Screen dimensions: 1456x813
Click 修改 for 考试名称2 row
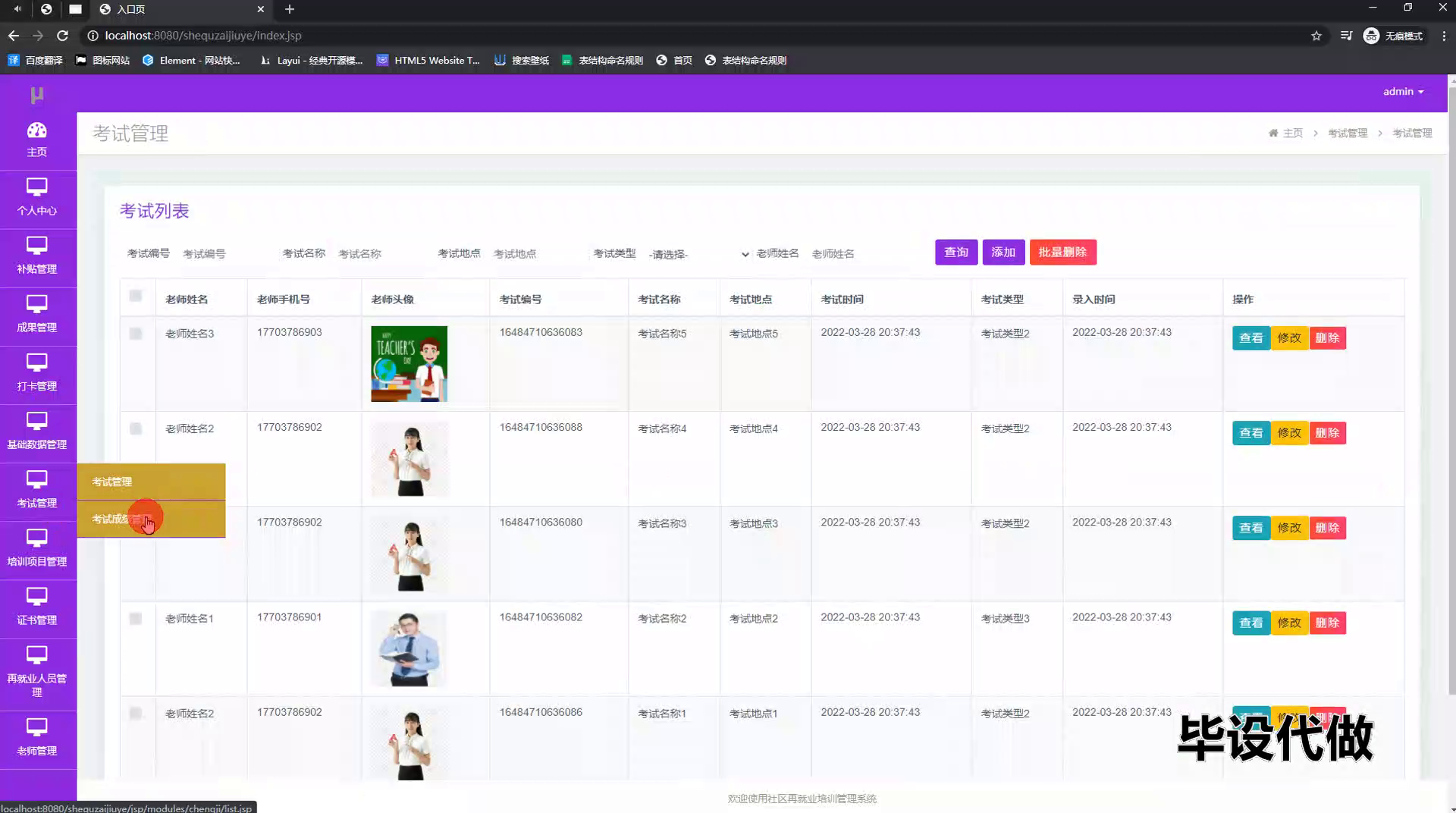(1289, 623)
